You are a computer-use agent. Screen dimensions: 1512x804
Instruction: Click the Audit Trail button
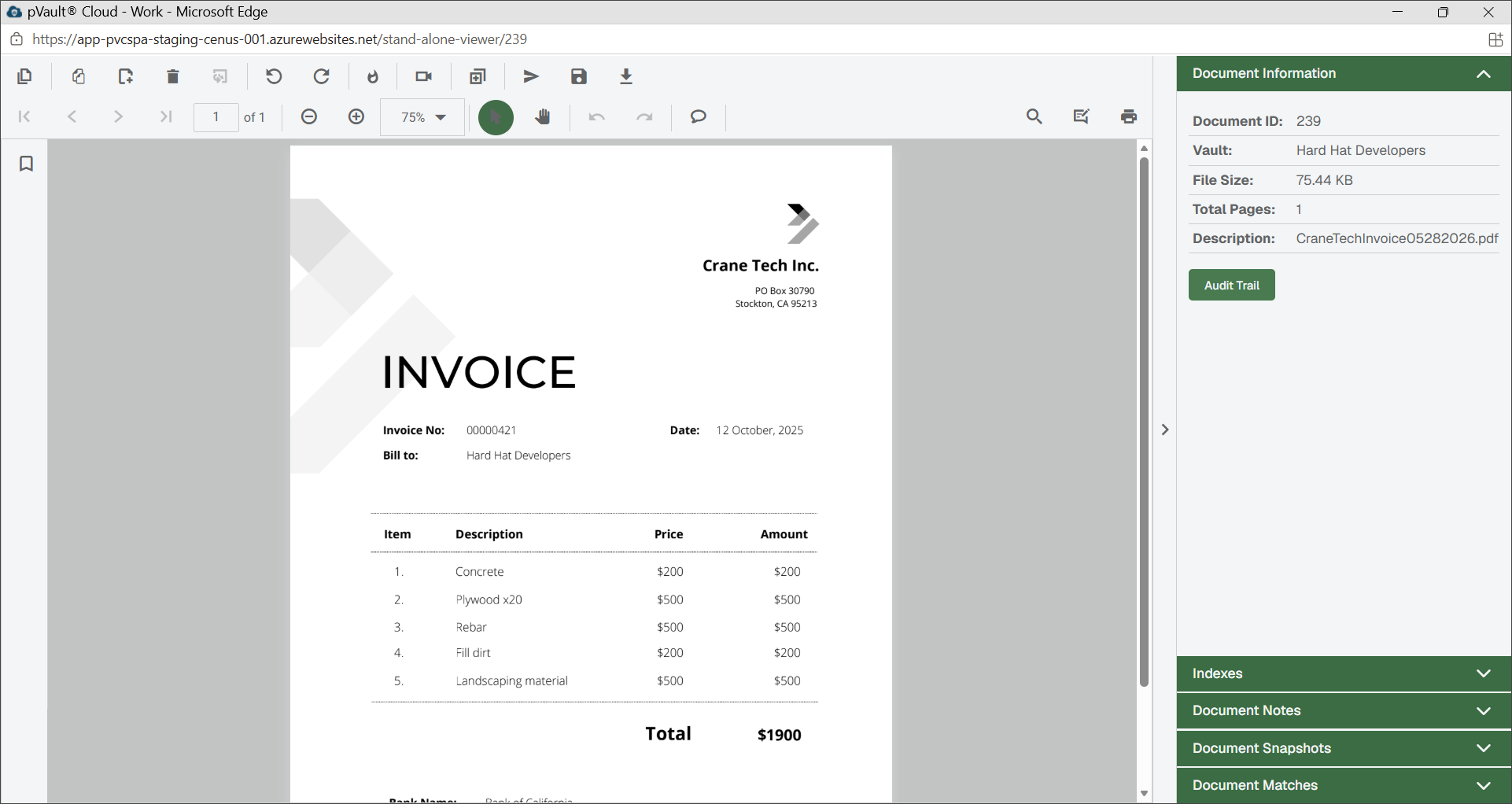[1232, 285]
